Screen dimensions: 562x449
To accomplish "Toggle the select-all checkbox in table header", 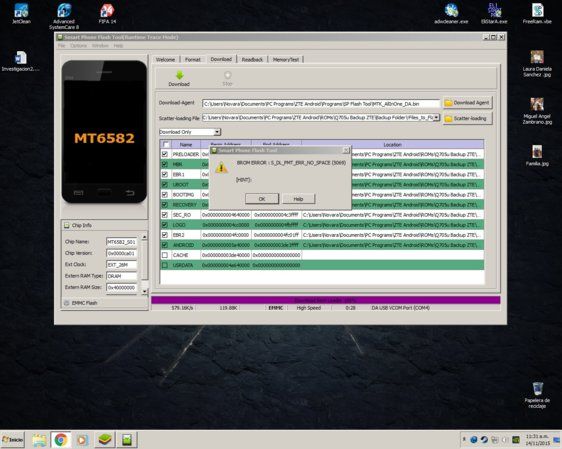I will click(x=166, y=144).
